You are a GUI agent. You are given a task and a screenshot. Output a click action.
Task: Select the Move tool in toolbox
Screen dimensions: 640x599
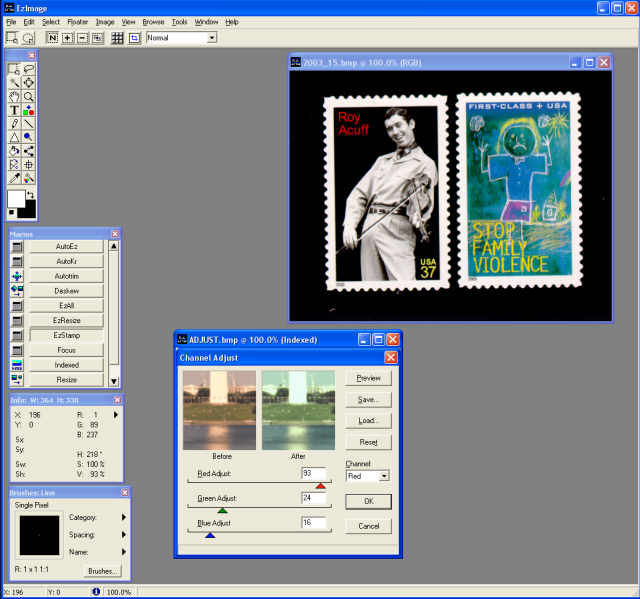(29, 83)
